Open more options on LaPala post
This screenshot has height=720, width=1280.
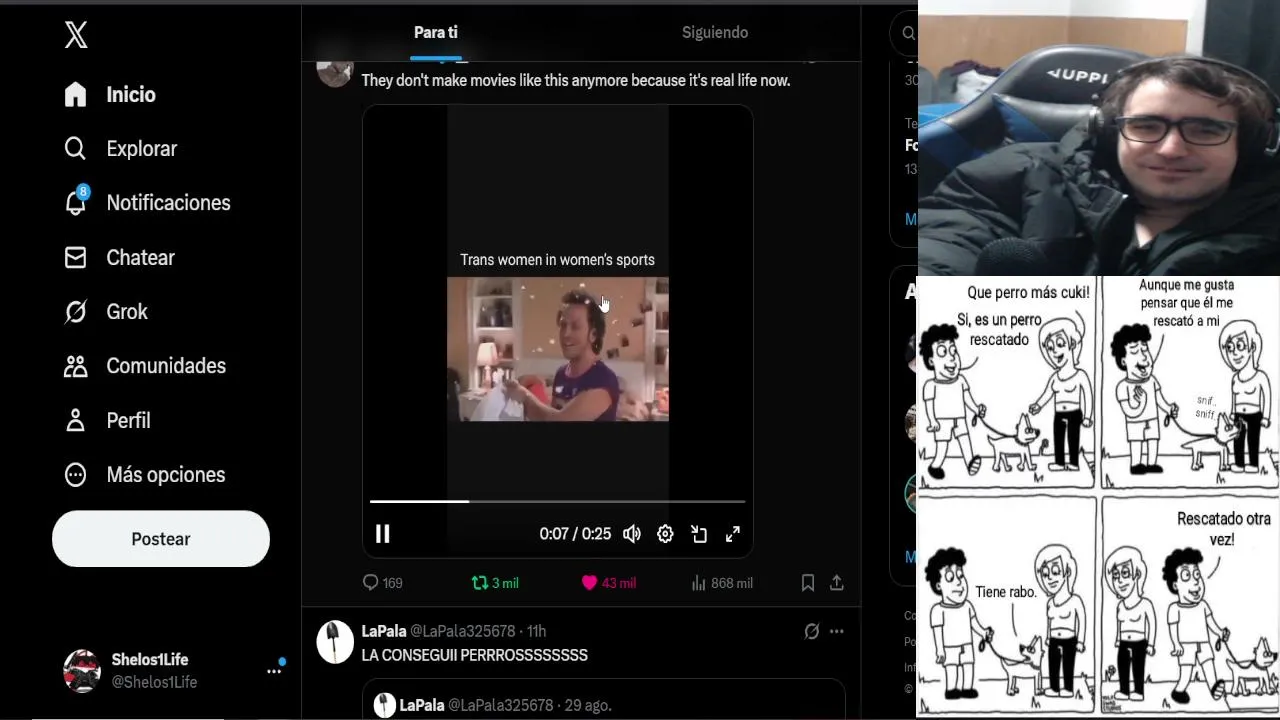(837, 631)
